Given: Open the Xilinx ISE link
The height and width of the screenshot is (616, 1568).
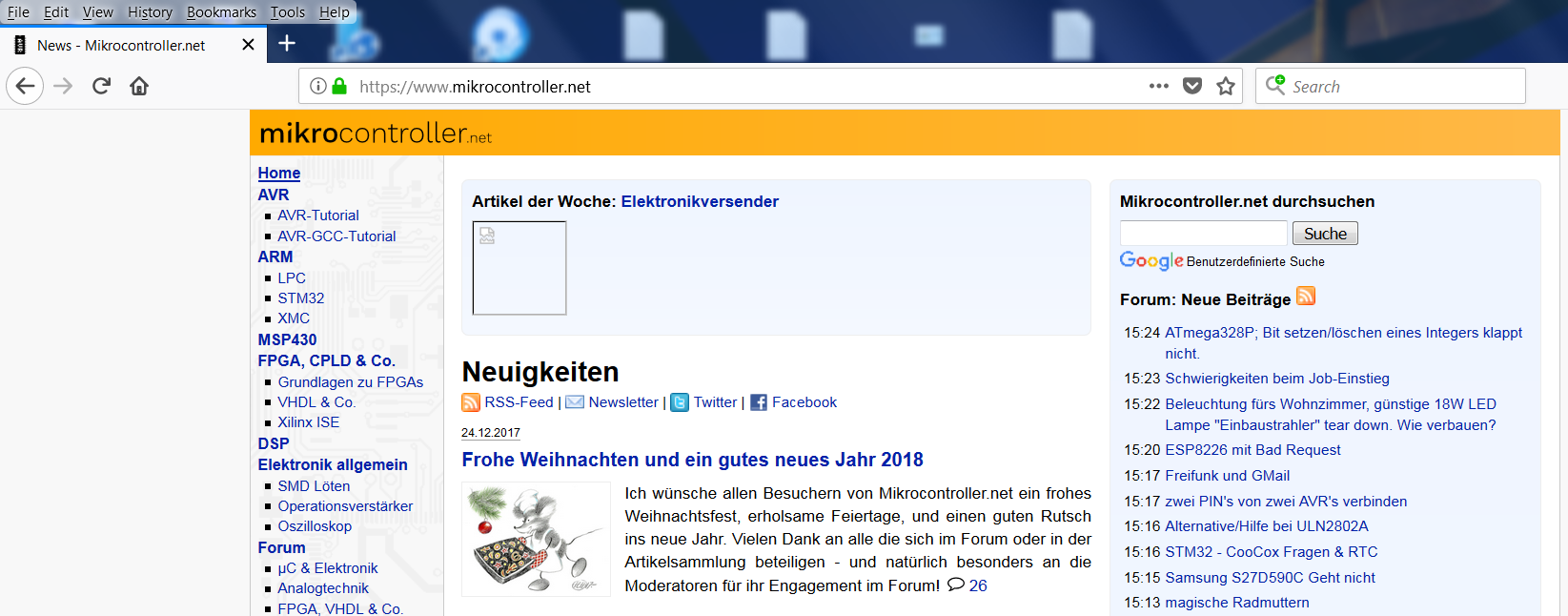Looking at the screenshot, I should pos(309,422).
